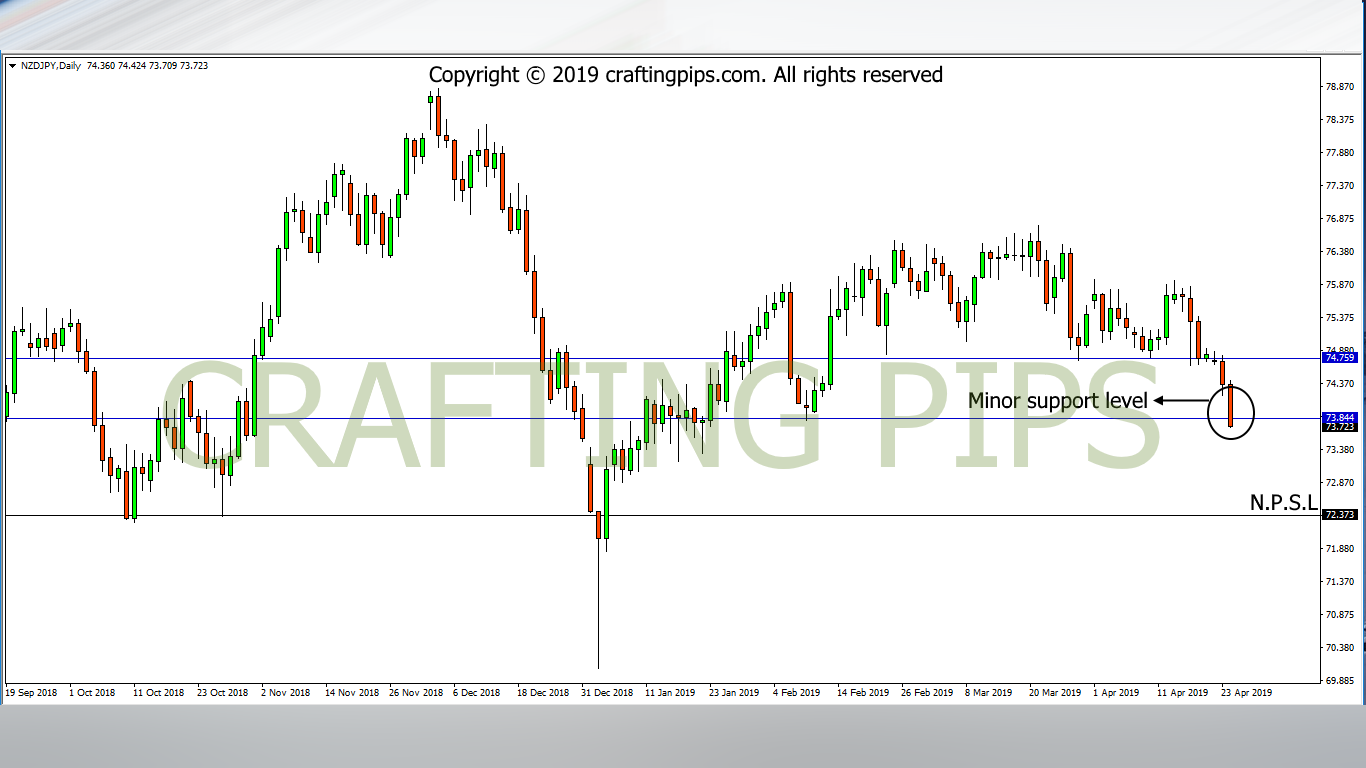This screenshot has width=1366, height=768.
Task: Click the 19 Sep 2018 date label
Action: point(33,692)
